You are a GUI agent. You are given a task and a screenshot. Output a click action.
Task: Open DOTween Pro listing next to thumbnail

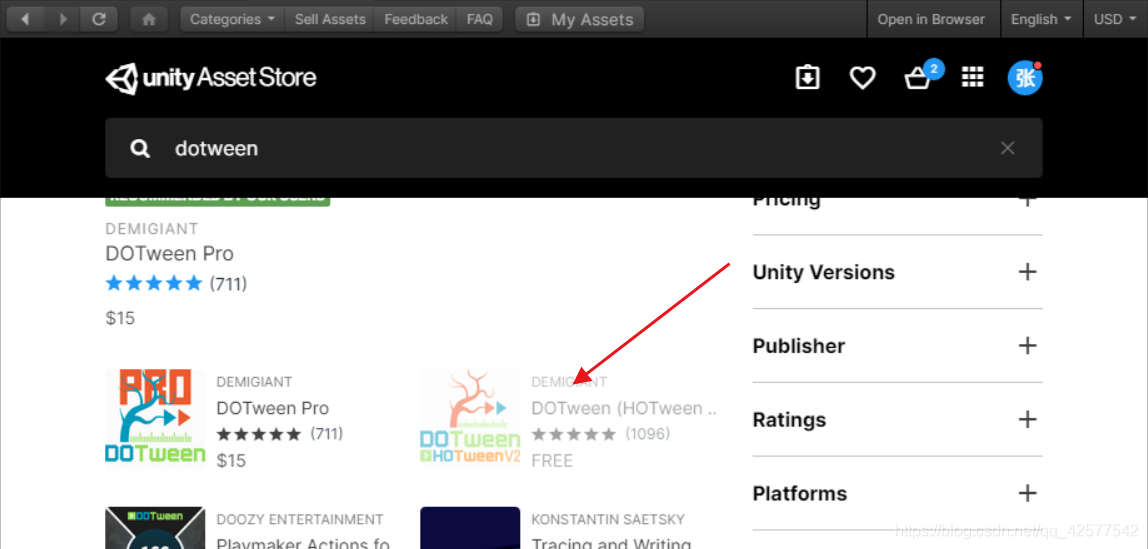272,408
